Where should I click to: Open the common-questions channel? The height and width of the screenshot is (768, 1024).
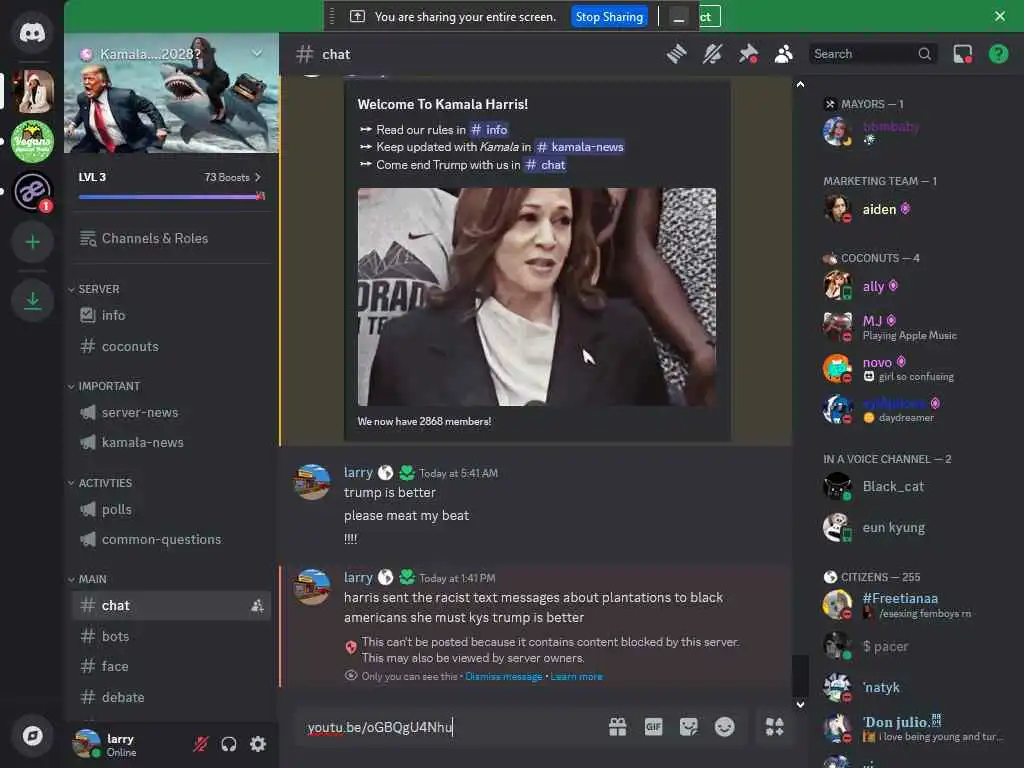(172, 540)
